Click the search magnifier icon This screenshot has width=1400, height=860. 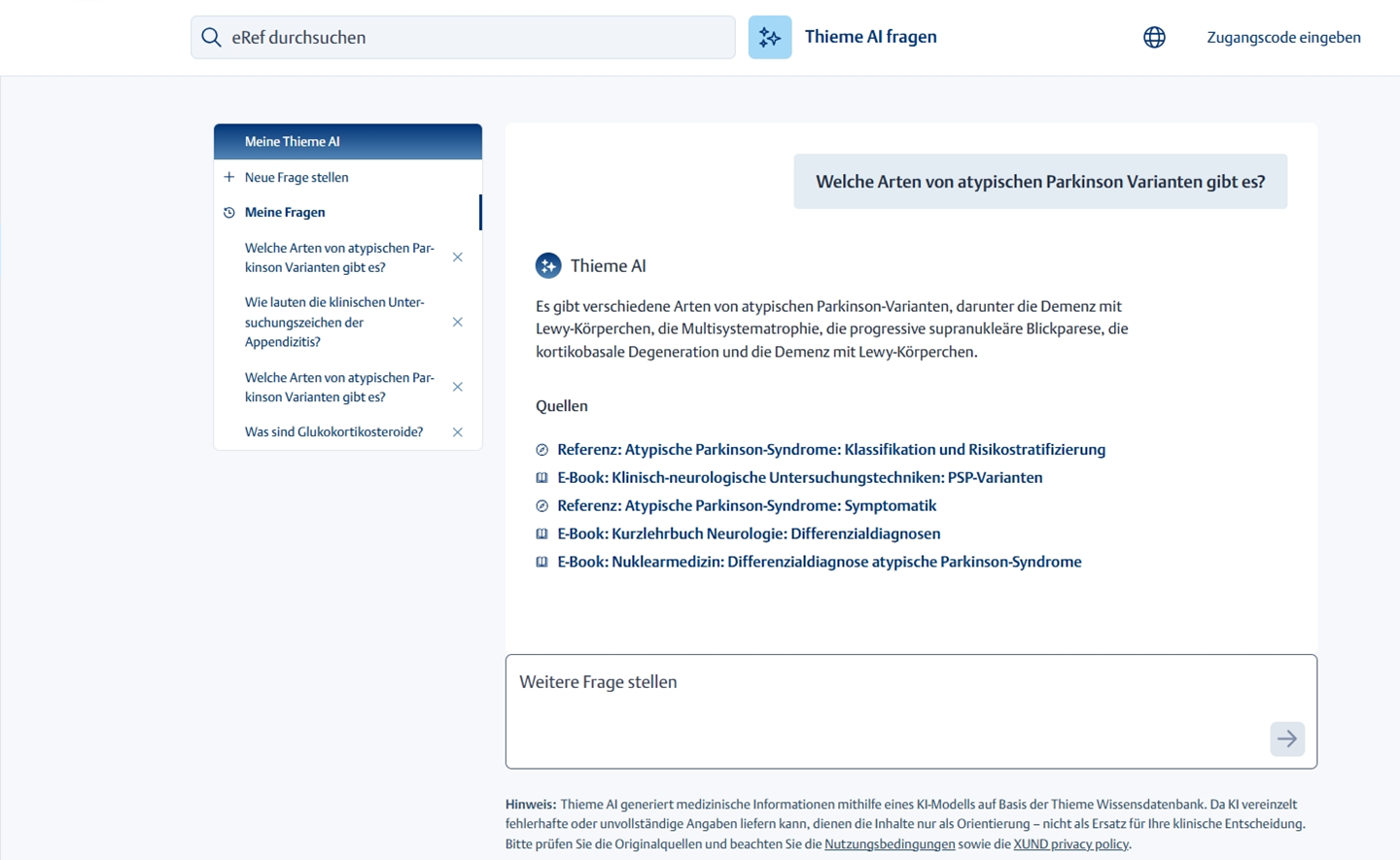[211, 37]
